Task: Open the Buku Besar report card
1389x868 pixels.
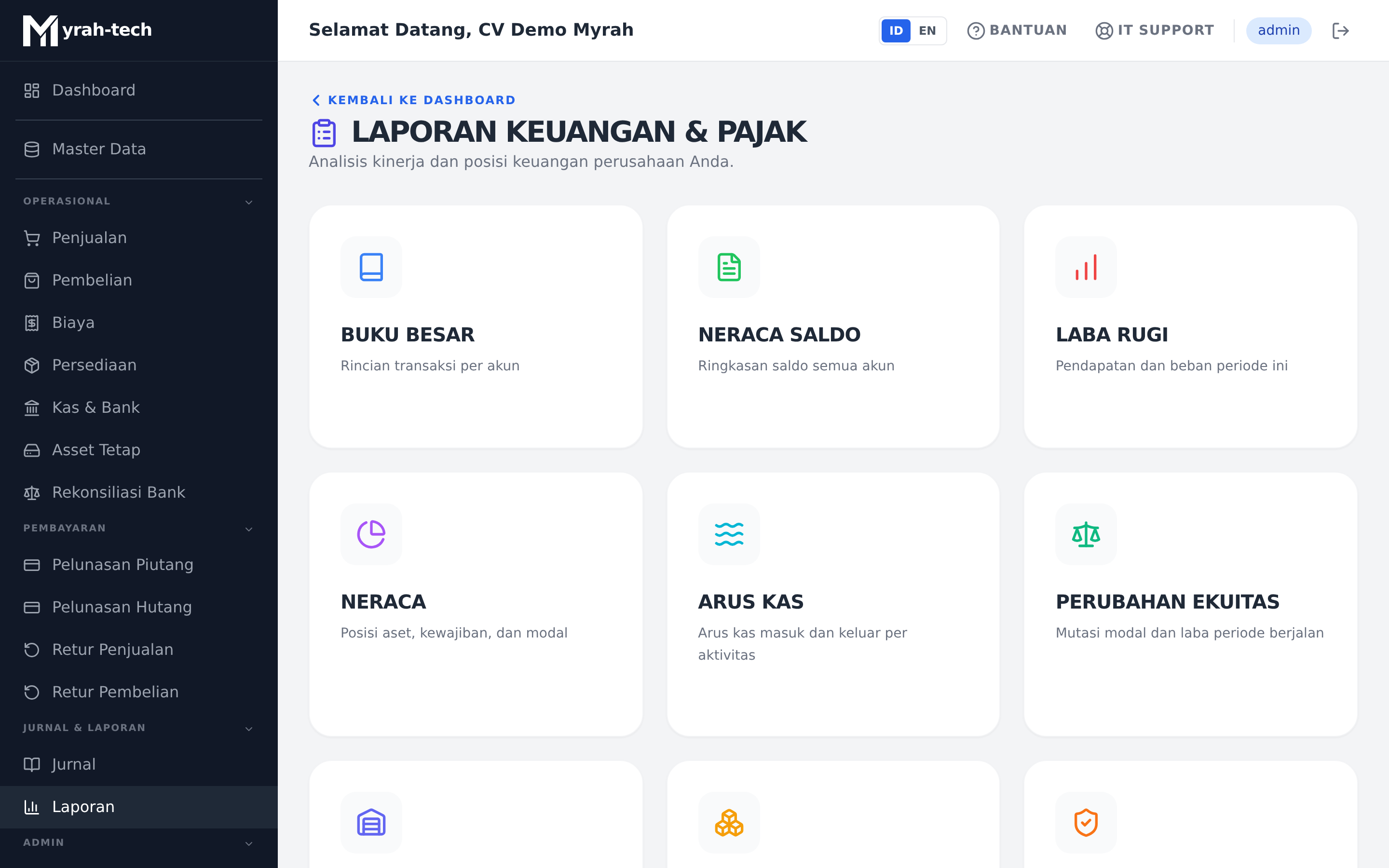Action: 476,326
